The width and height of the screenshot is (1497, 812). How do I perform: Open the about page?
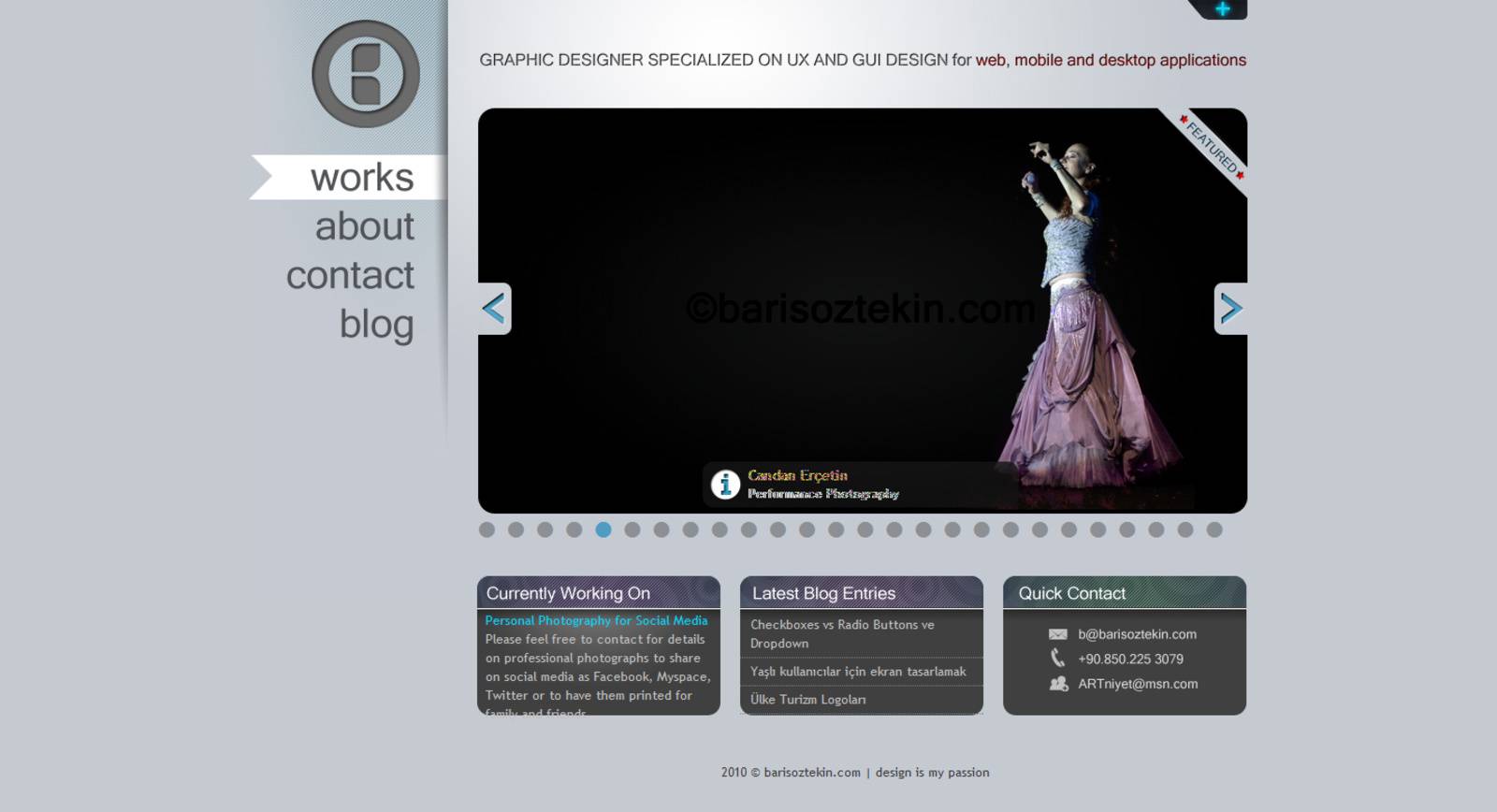pos(364,226)
